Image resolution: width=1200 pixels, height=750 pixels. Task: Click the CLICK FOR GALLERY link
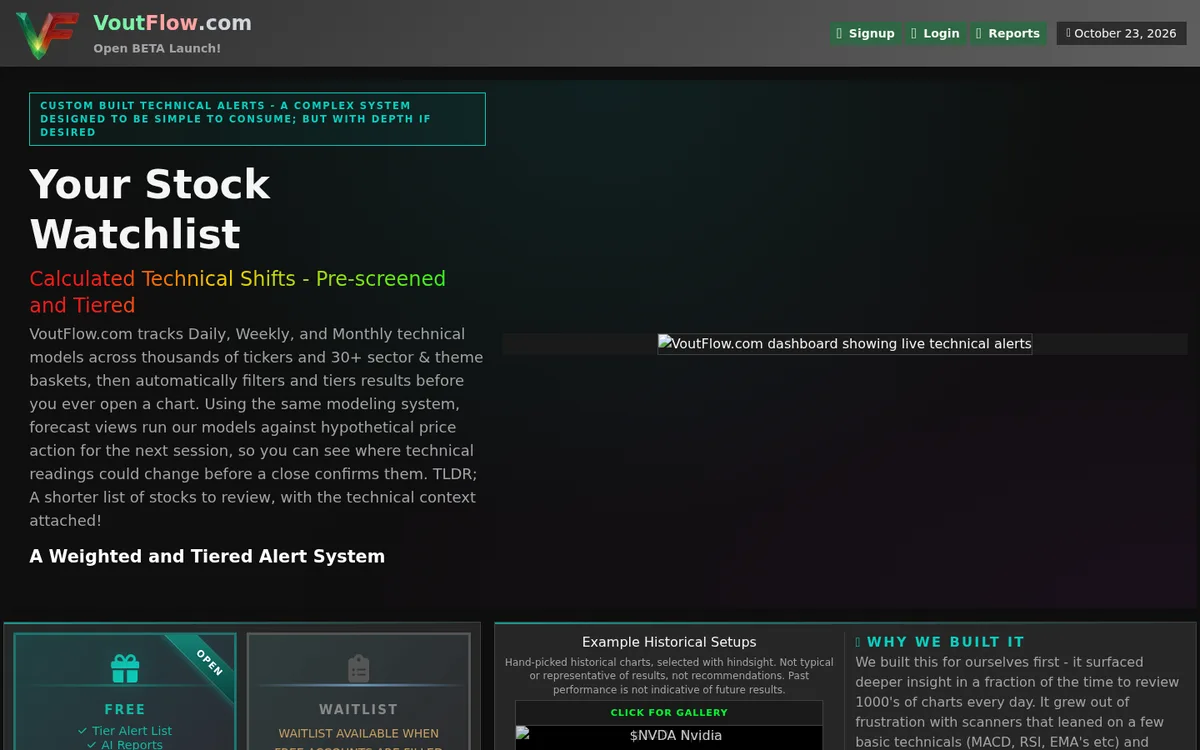(x=669, y=713)
